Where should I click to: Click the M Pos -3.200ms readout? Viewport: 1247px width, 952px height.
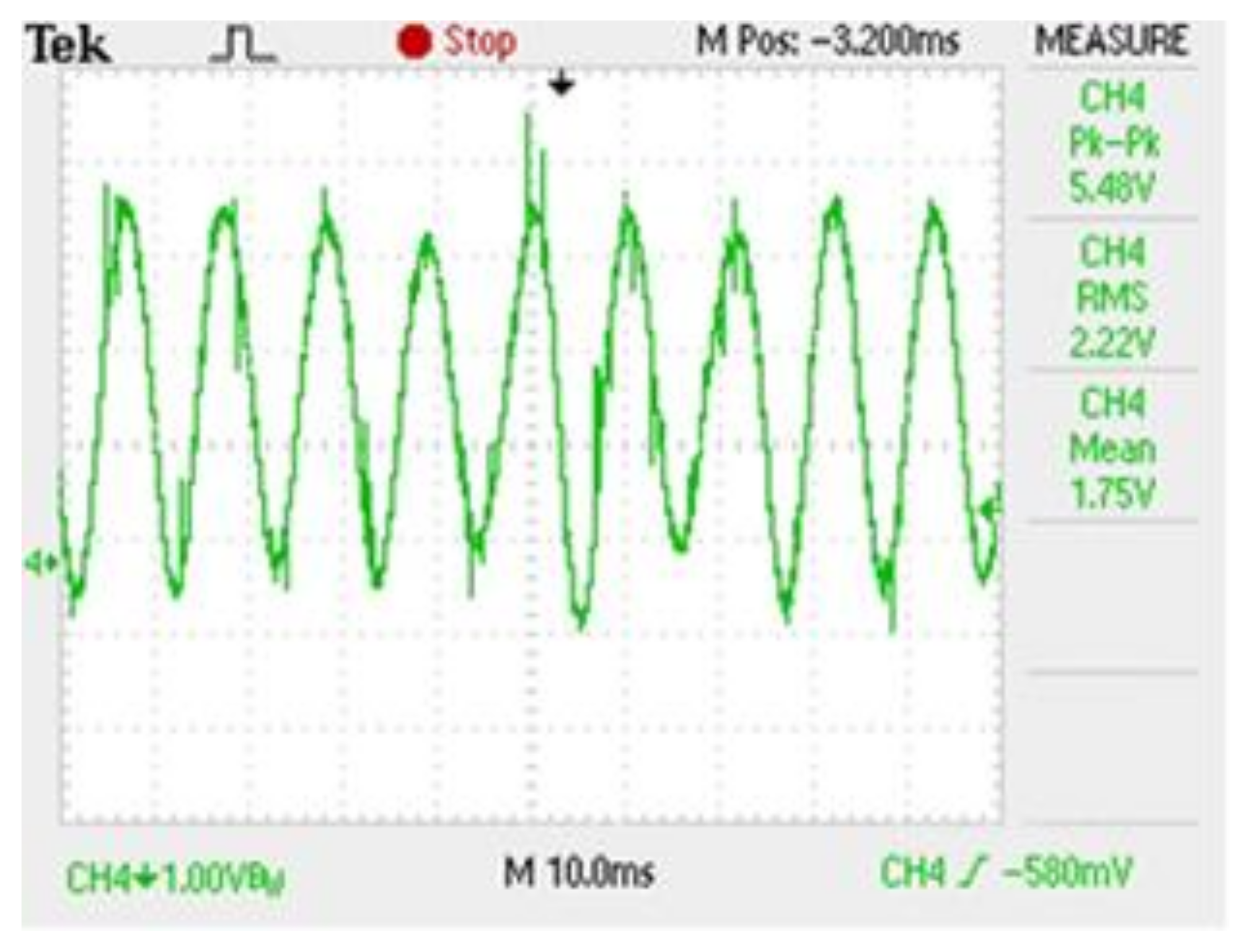coord(828,42)
